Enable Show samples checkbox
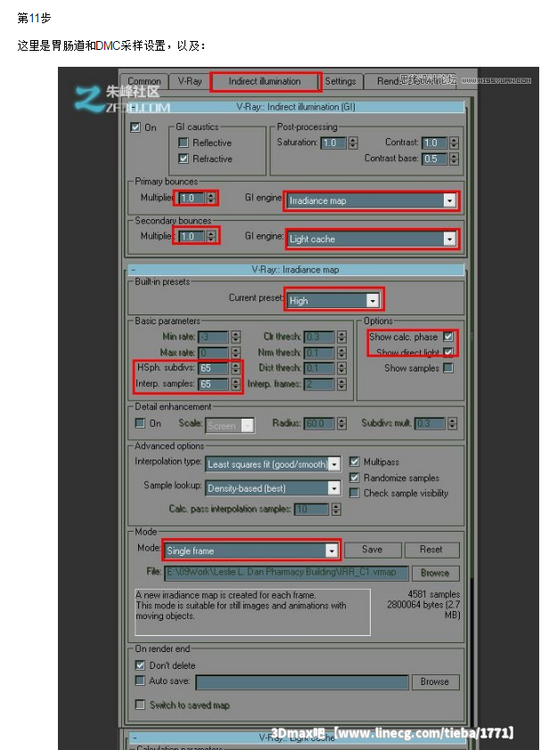This screenshot has height=750, width=549. point(448,368)
